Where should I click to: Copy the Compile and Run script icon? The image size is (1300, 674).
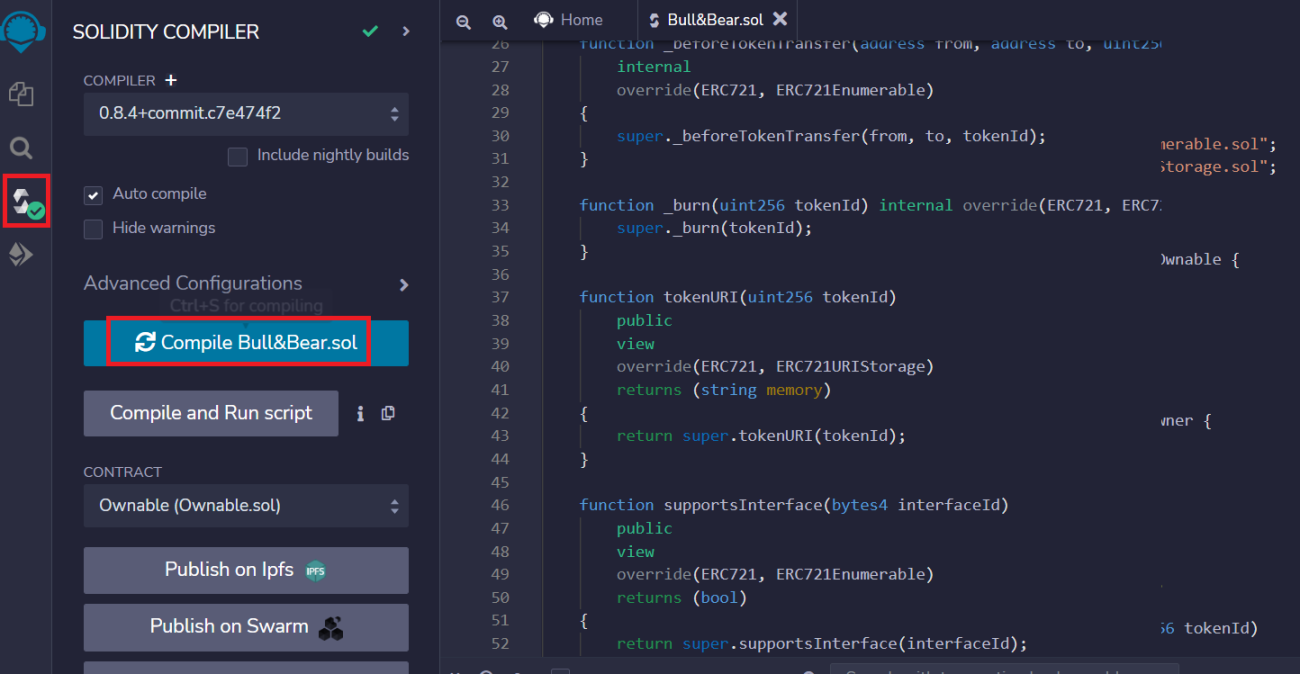click(388, 413)
